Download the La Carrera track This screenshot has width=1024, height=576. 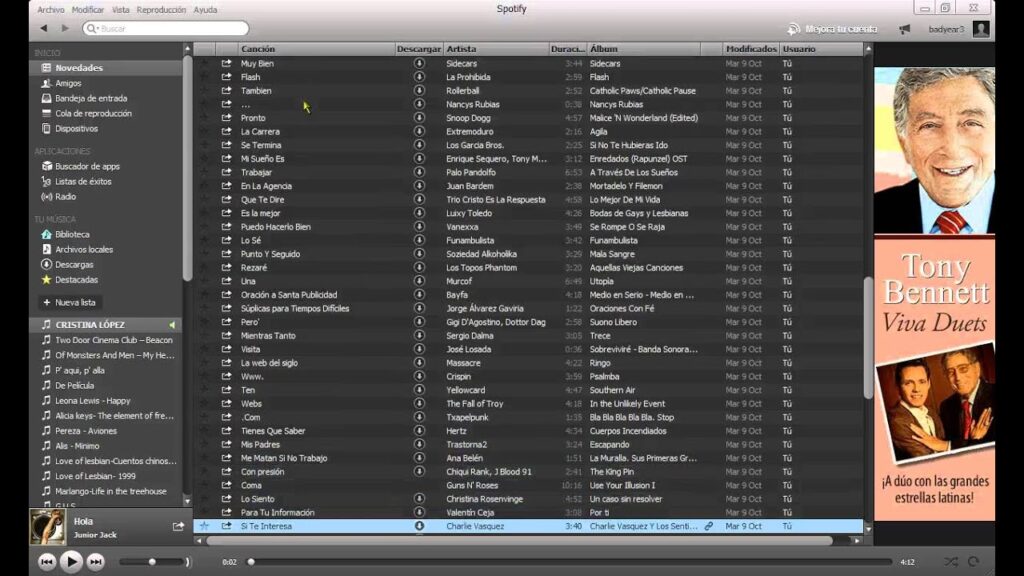[x=419, y=131]
